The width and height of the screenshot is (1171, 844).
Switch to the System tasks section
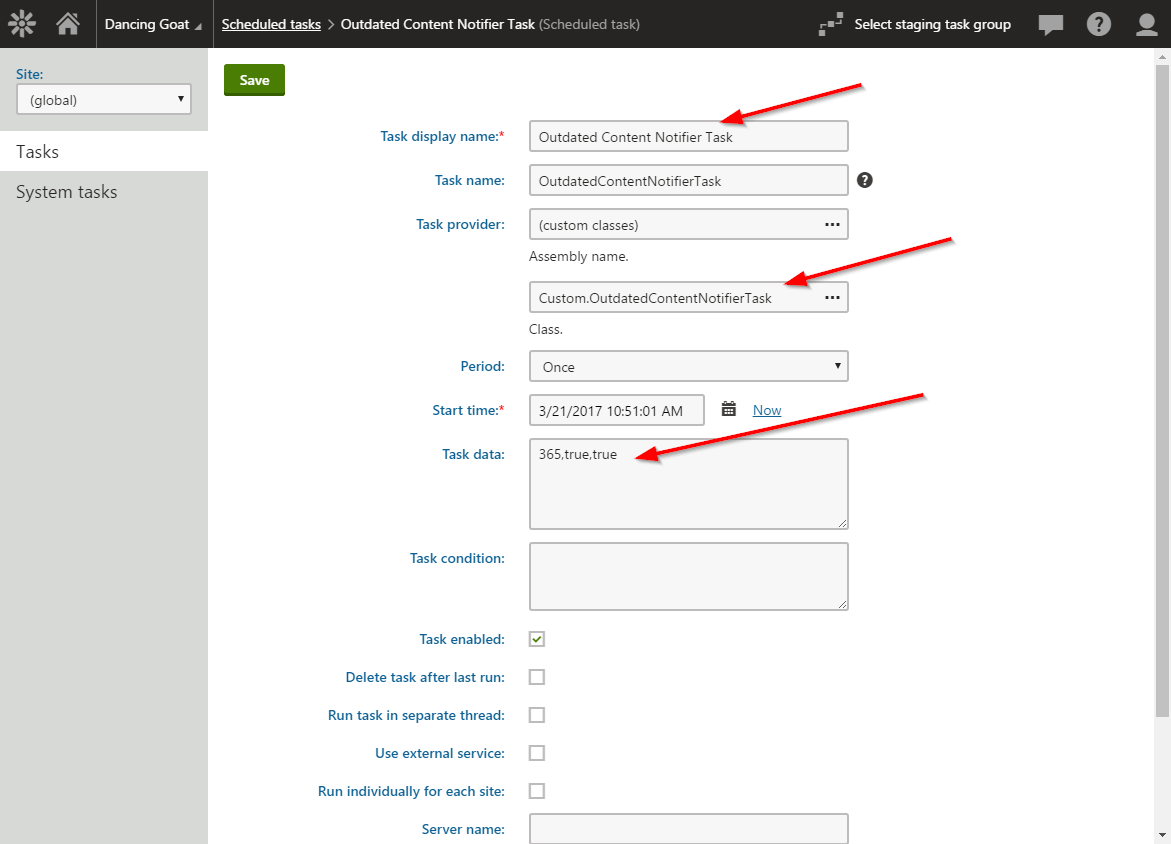tap(67, 191)
